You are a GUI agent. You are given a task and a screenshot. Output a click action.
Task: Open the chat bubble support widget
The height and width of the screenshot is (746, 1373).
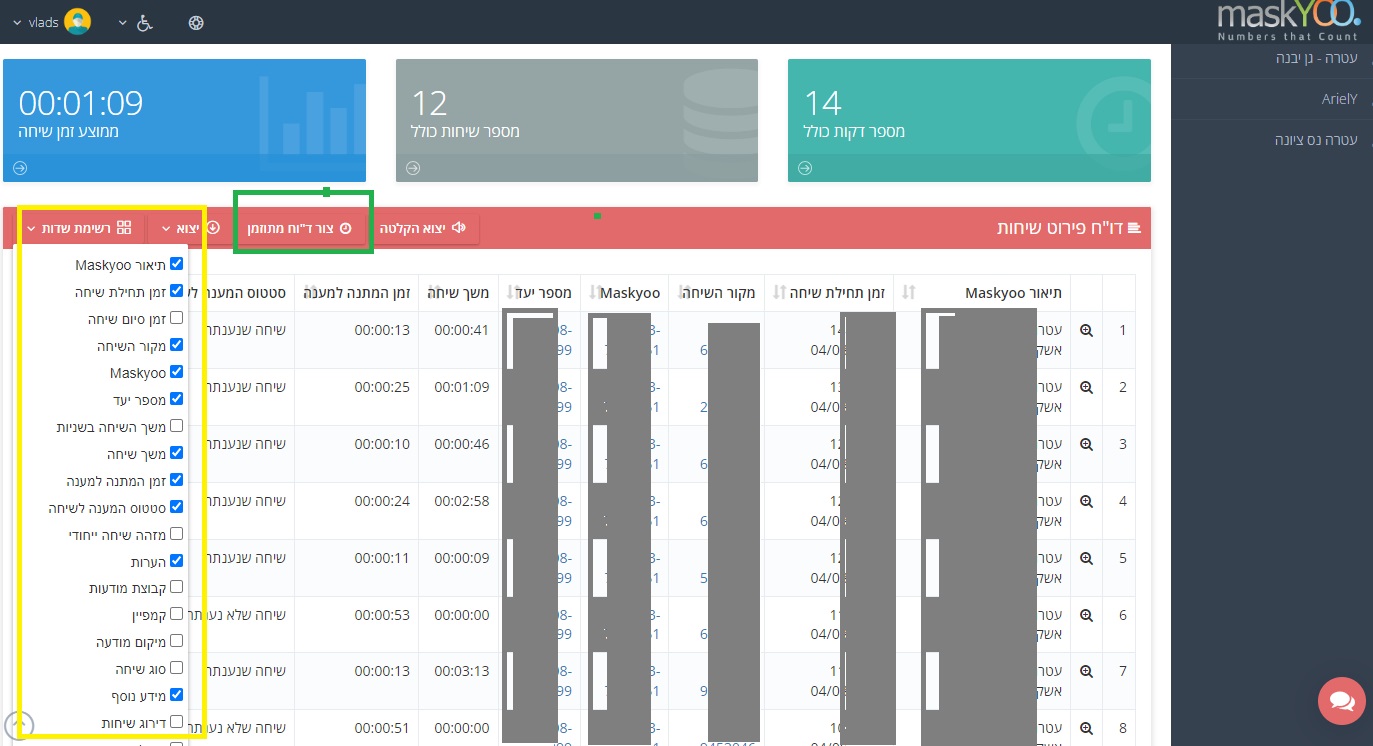pyautogui.click(x=1341, y=701)
